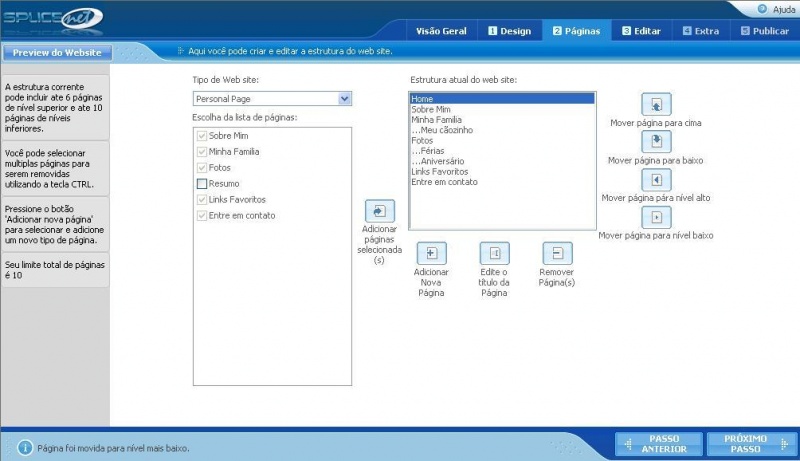Image resolution: width=800 pixels, height=461 pixels.
Task: Click the Move page down icon
Action: (x=656, y=142)
